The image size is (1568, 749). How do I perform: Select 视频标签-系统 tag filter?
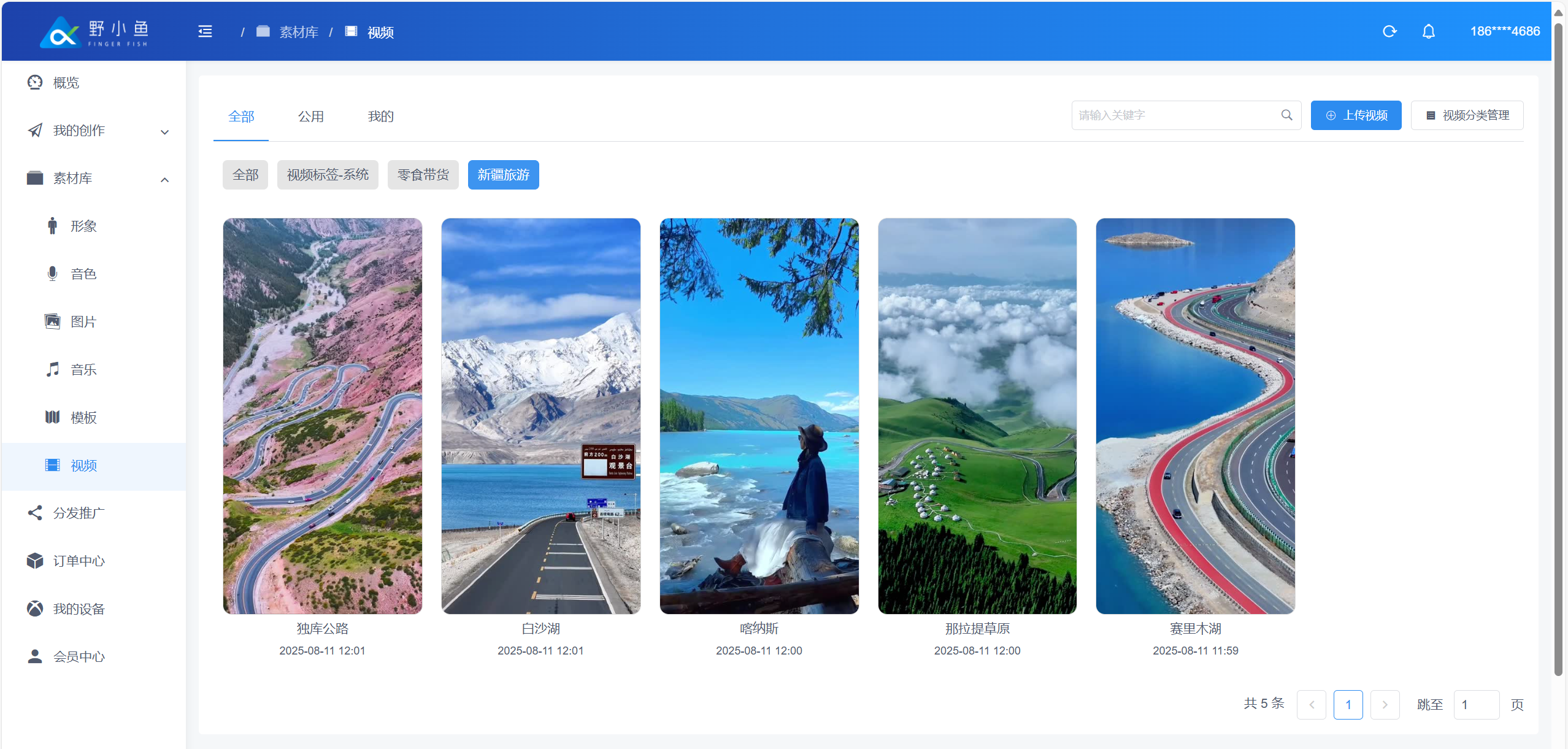click(328, 175)
